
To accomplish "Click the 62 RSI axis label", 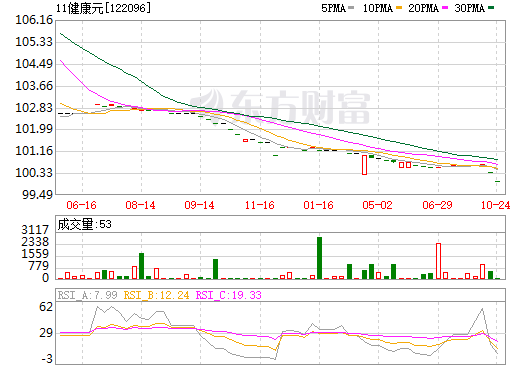I will click(46, 307).
